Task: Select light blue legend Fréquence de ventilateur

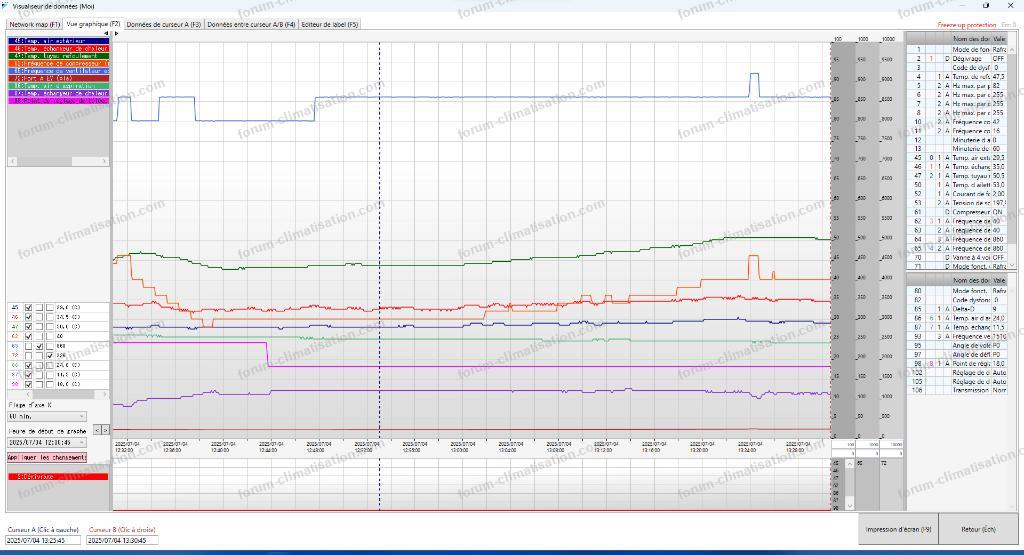Action: [x=58, y=71]
